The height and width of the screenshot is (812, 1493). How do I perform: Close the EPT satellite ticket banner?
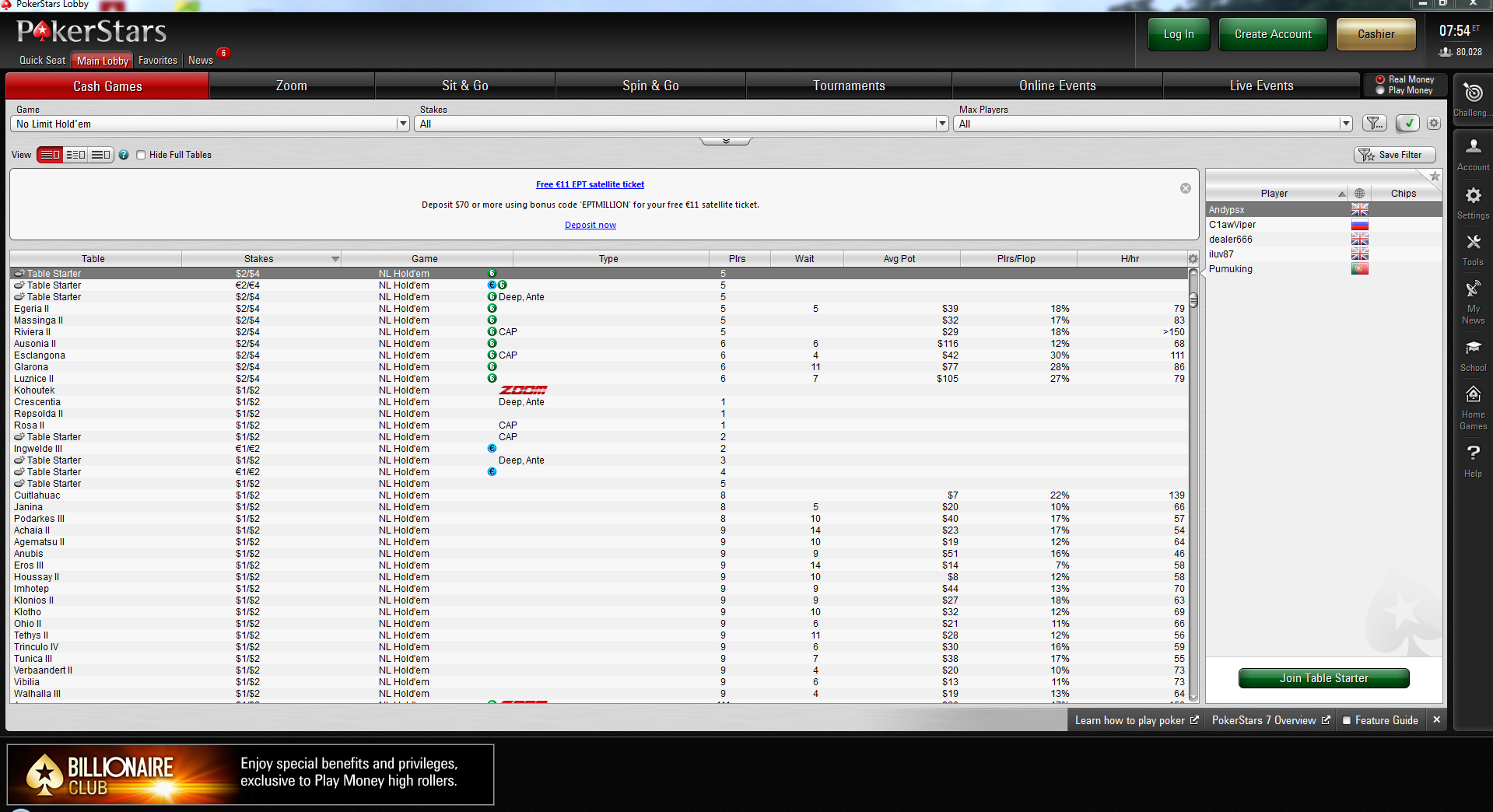click(1186, 188)
